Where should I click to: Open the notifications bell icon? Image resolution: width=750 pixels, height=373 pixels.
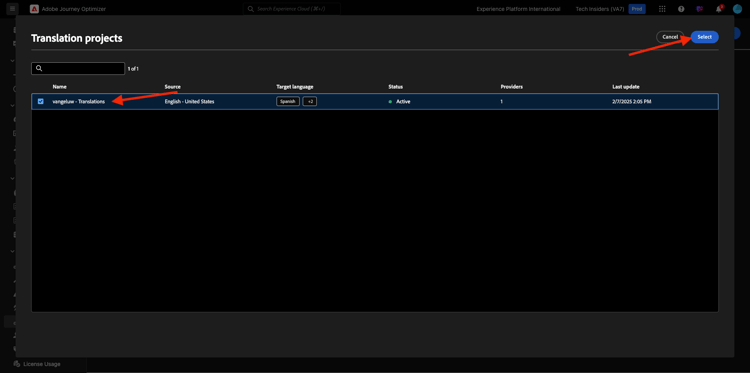click(x=719, y=9)
